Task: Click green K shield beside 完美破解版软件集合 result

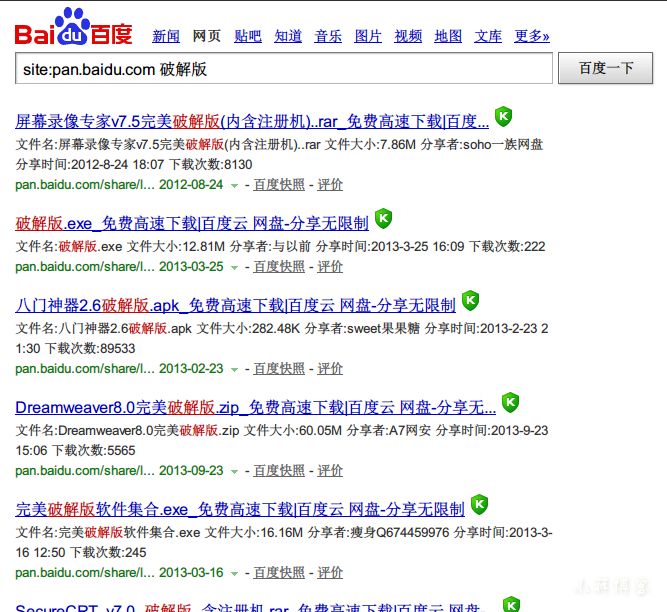Action: 479,504
